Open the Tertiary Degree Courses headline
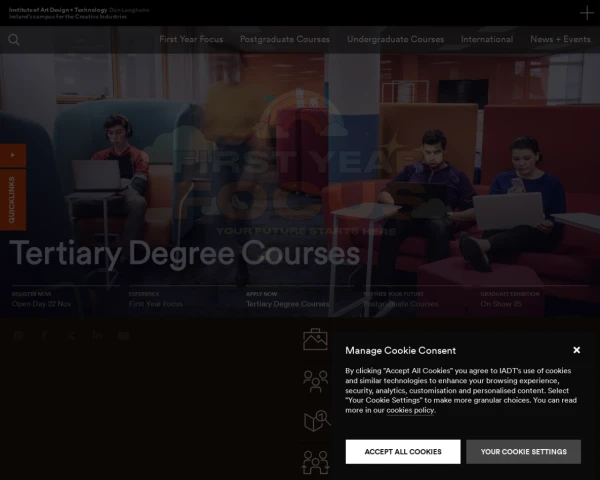The width and height of the screenshot is (600, 480). click(x=184, y=253)
